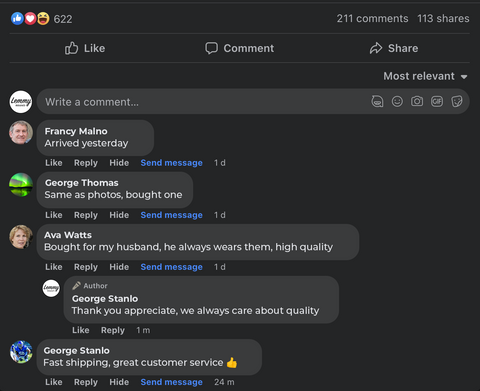Open George Thomas' aurora profile picture
The height and width of the screenshot is (391, 480).
click(x=21, y=185)
